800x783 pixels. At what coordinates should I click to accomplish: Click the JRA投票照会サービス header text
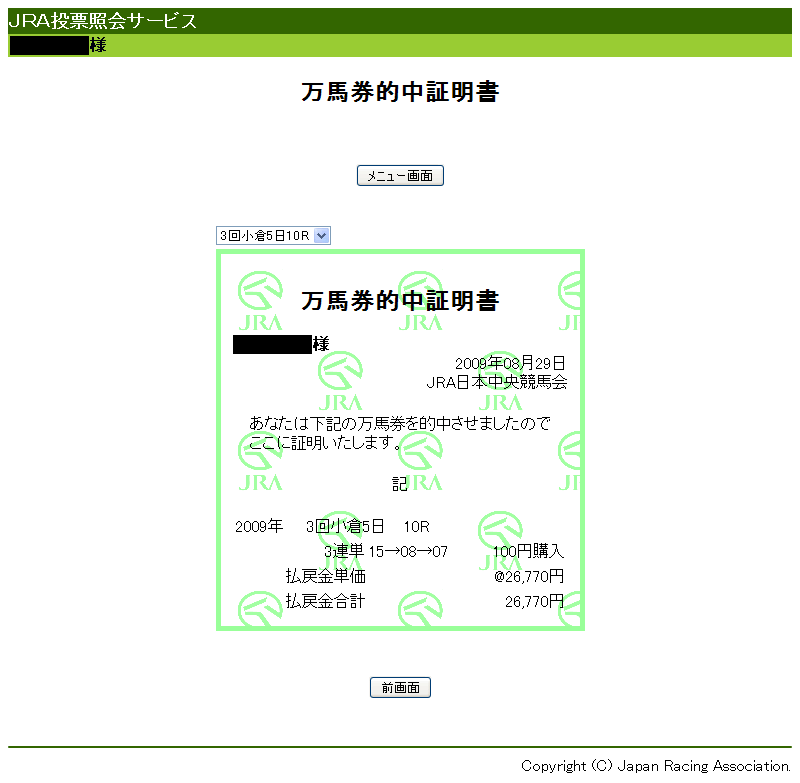coord(103,21)
